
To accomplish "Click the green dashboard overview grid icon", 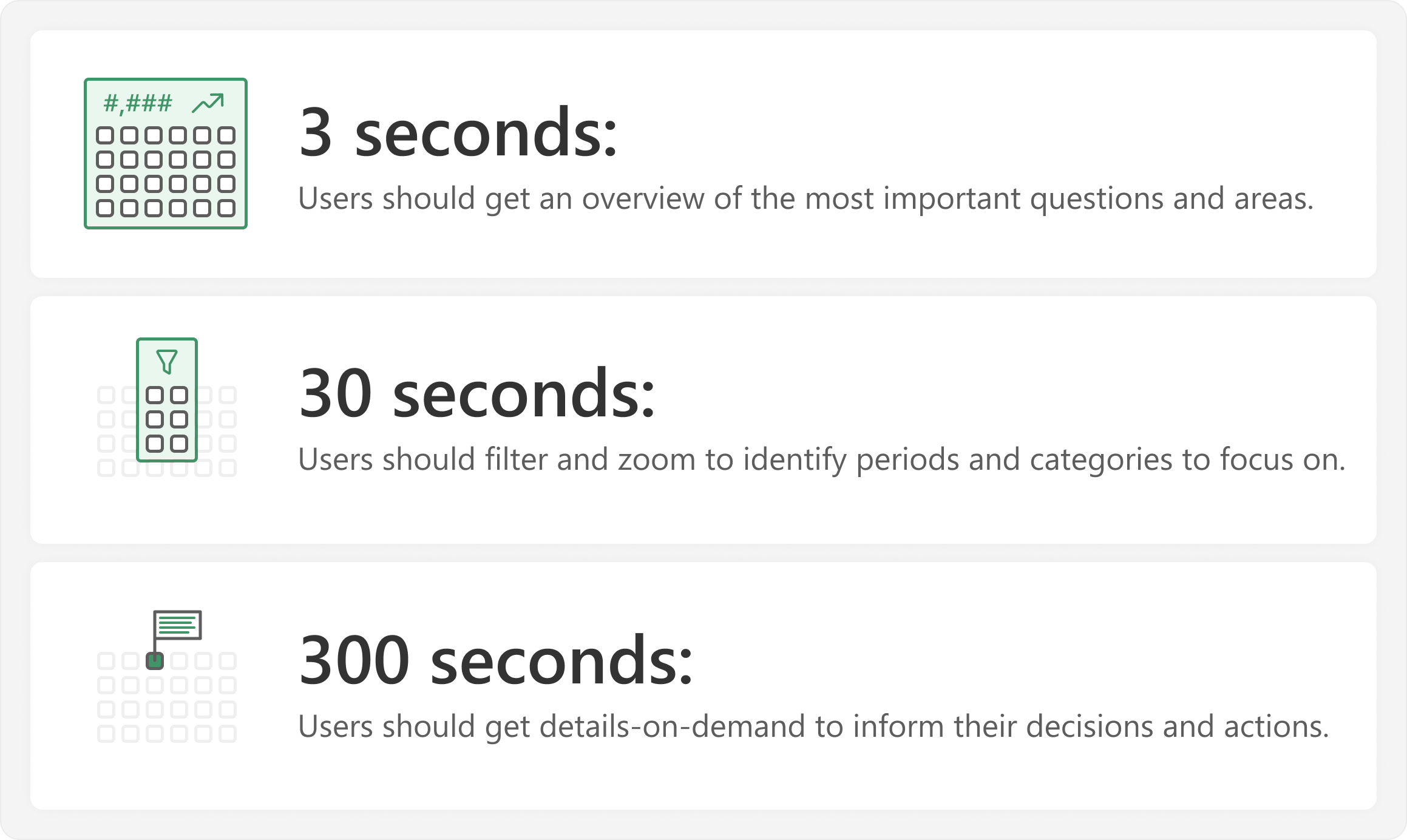I will click(166, 154).
